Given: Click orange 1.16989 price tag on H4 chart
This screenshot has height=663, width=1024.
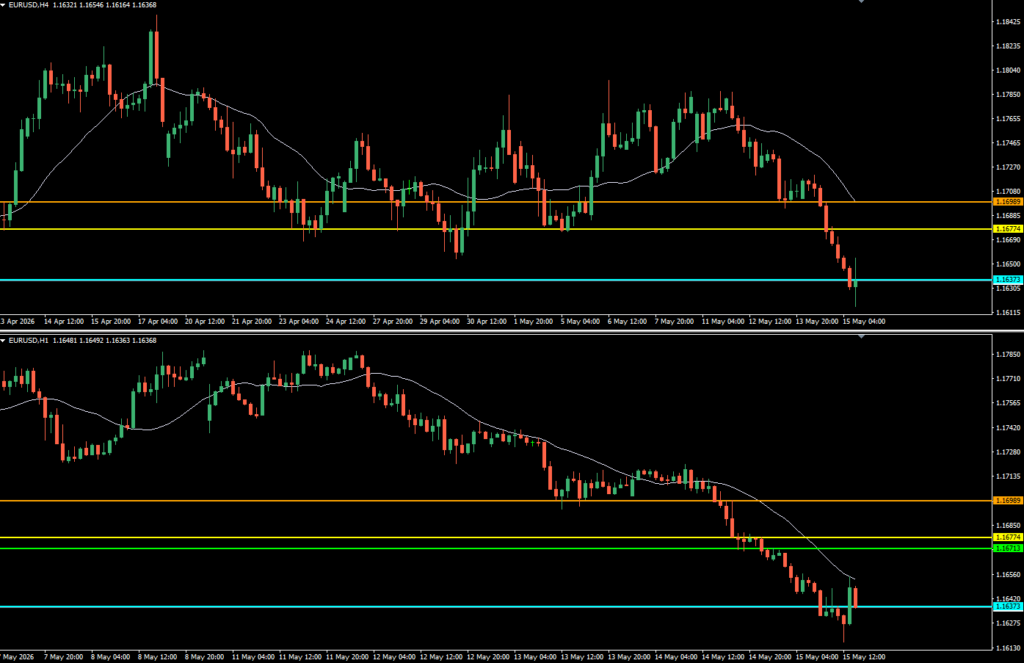Looking at the screenshot, I should 1008,202.
